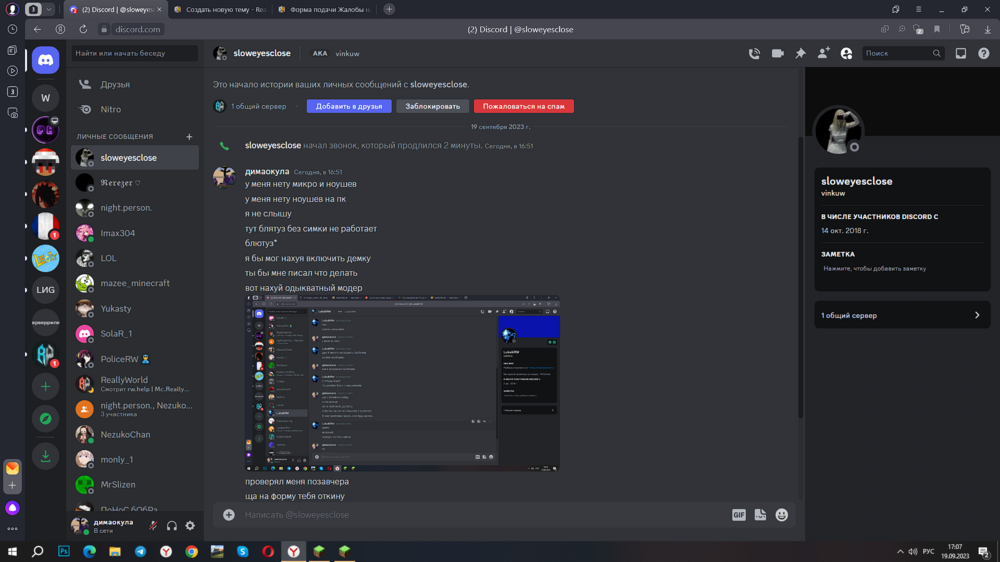Open Discord help icon
The height and width of the screenshot is (562, 1000).
click(983, 54)
